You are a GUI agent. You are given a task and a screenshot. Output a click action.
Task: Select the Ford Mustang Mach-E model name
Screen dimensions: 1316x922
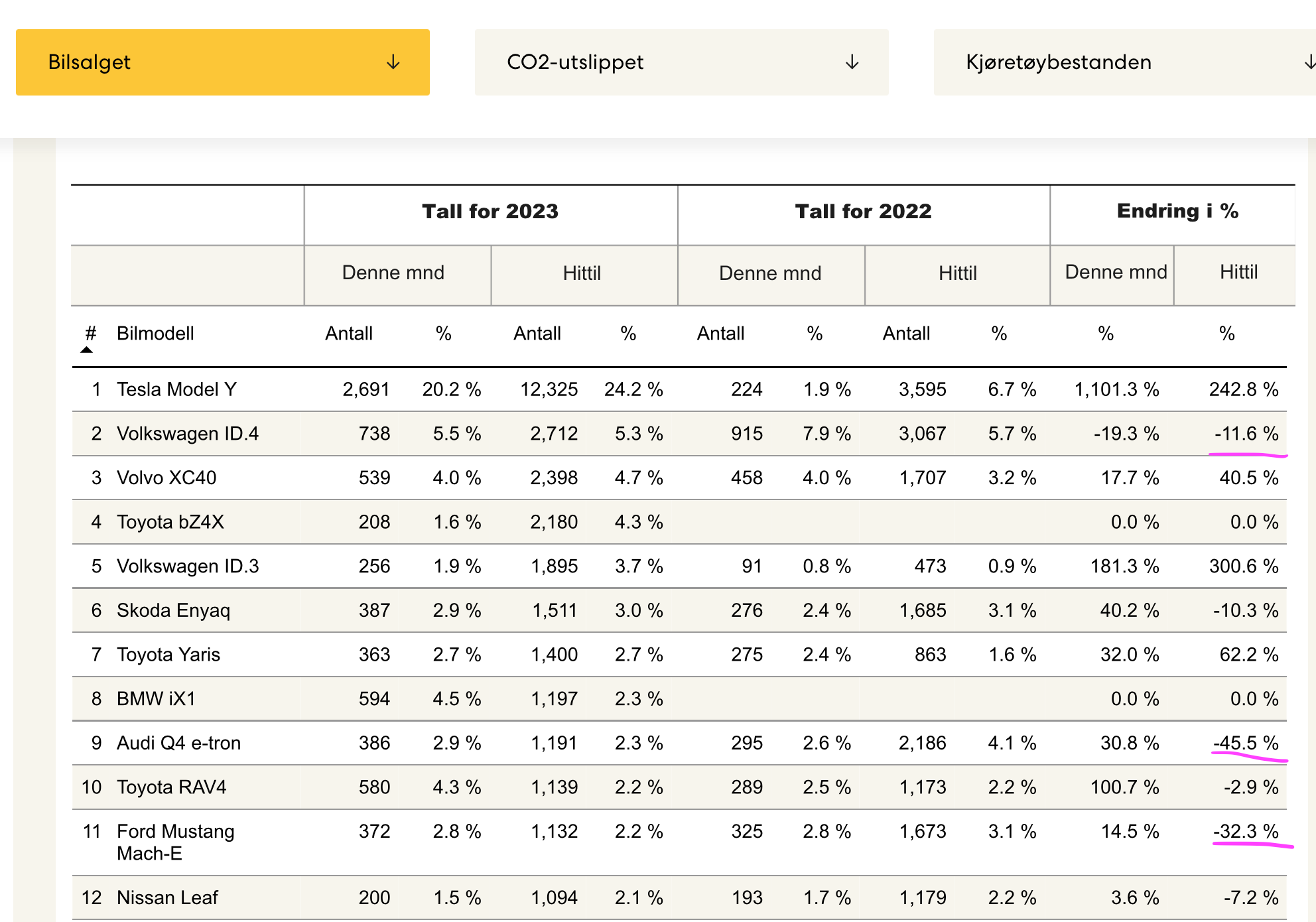pyautogui.click(x=176, y=842)
